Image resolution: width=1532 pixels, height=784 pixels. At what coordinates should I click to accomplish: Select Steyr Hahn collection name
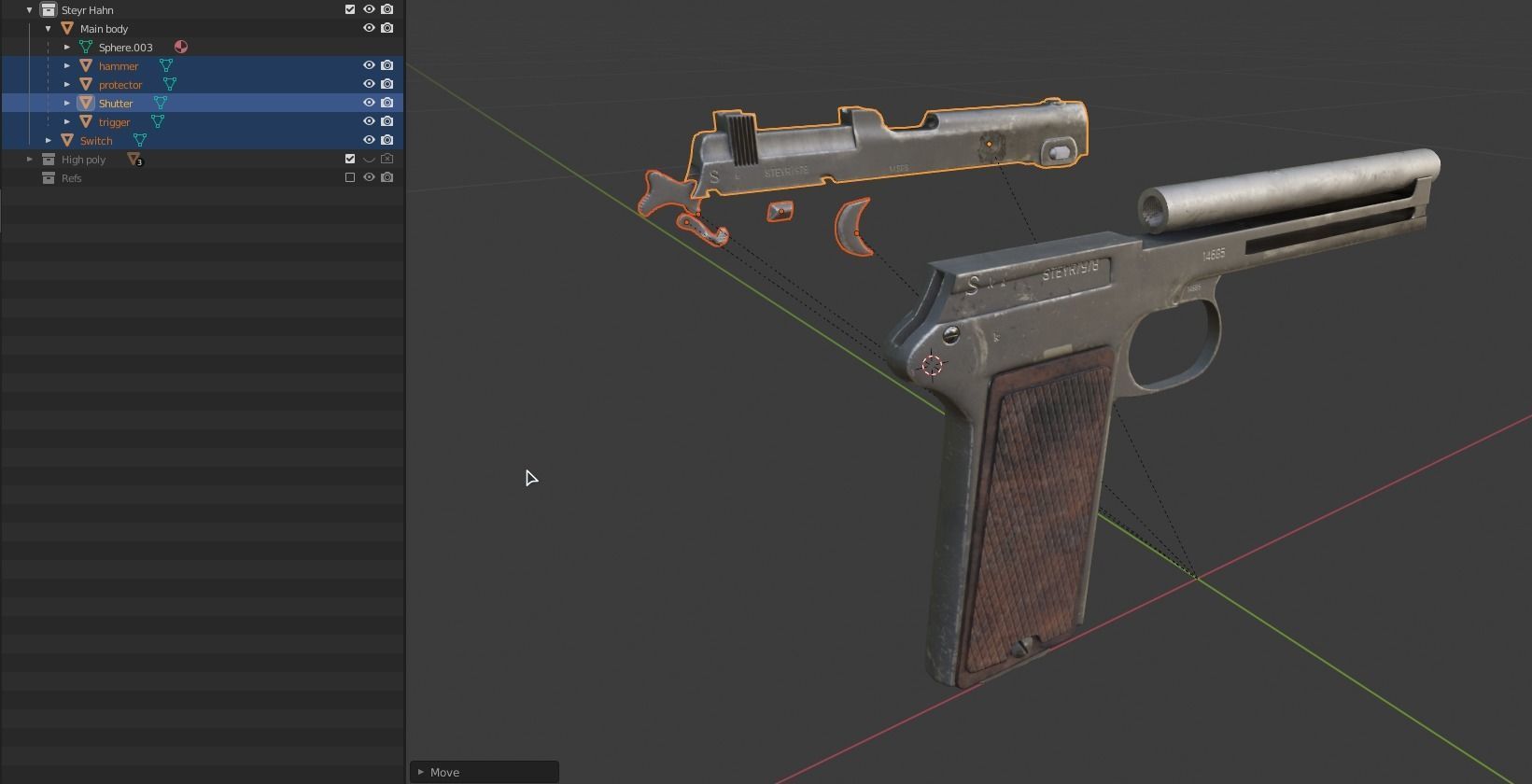88,10
